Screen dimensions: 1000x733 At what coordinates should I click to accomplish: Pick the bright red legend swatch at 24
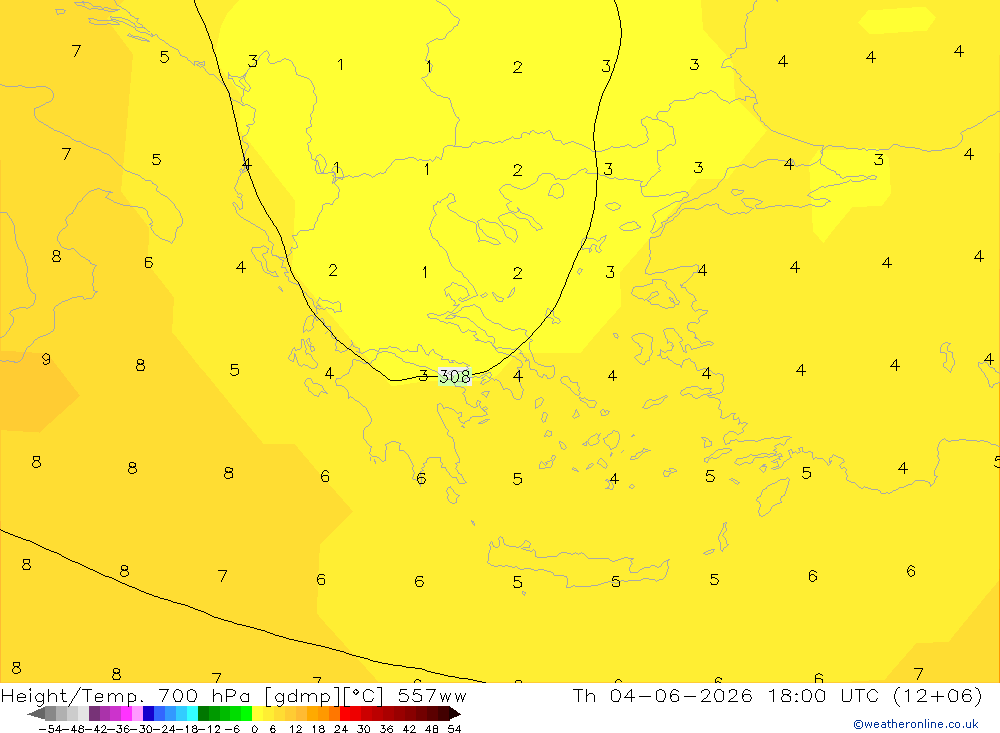[345, 714]
